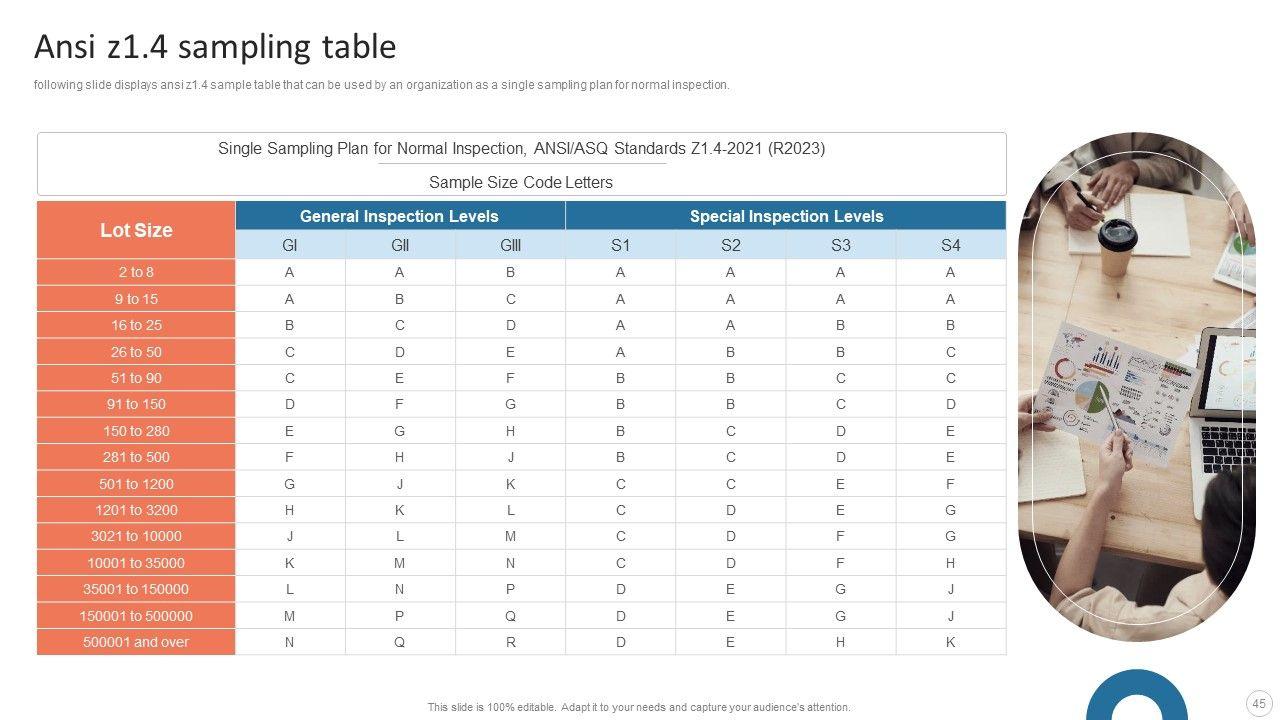Click the R cell in the last row
This screenshot has height=720, width=1280.
510,642
